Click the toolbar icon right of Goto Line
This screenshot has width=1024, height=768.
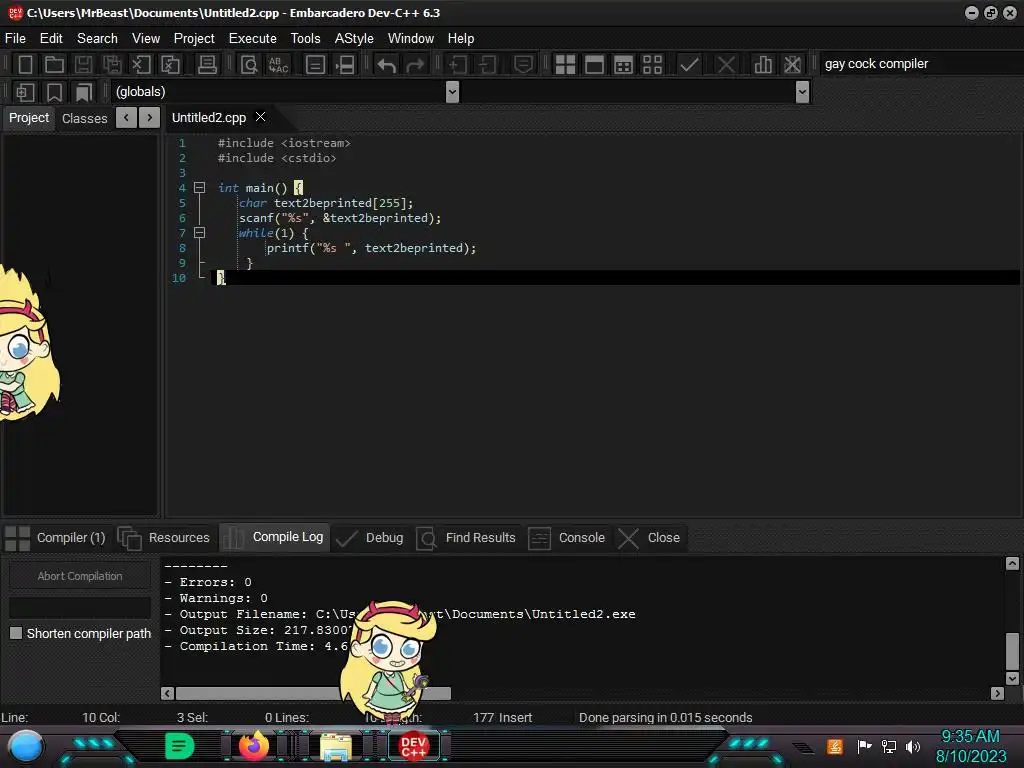point(345,65)
